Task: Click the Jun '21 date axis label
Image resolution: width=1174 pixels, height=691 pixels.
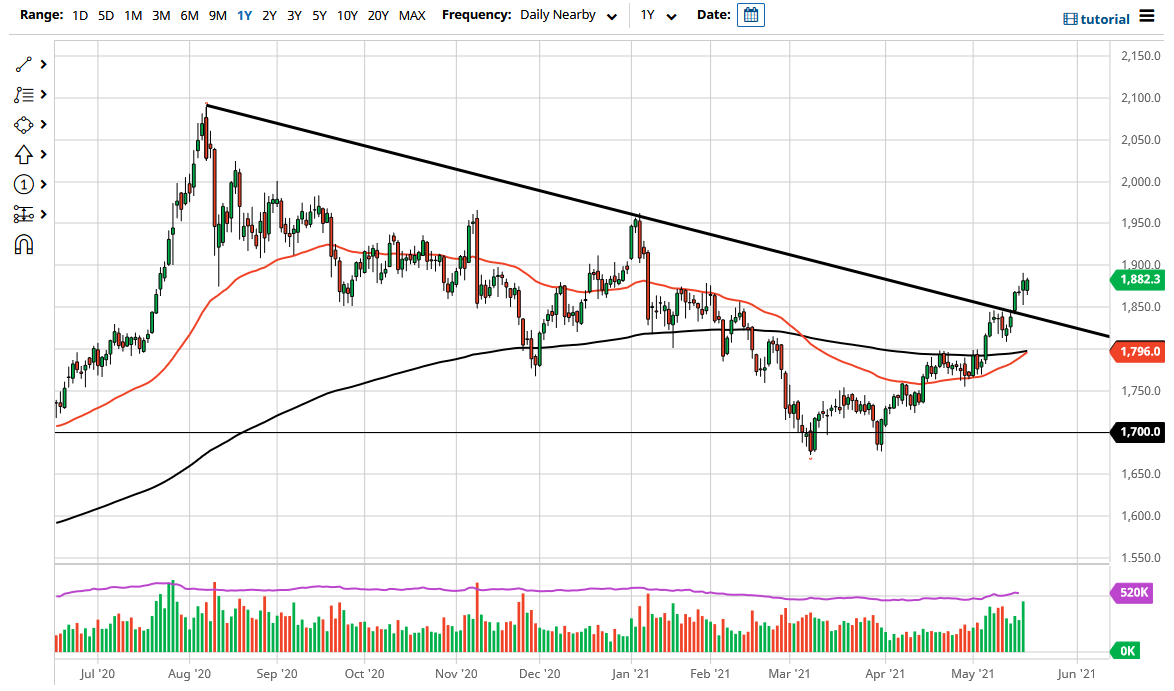Action: [x=1076, y=674]
